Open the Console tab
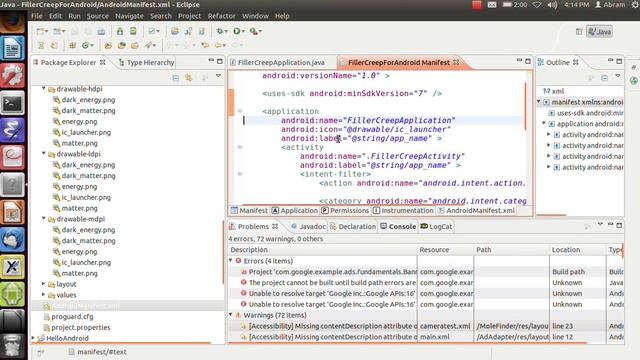640x360 pixels. click(398, 227)
